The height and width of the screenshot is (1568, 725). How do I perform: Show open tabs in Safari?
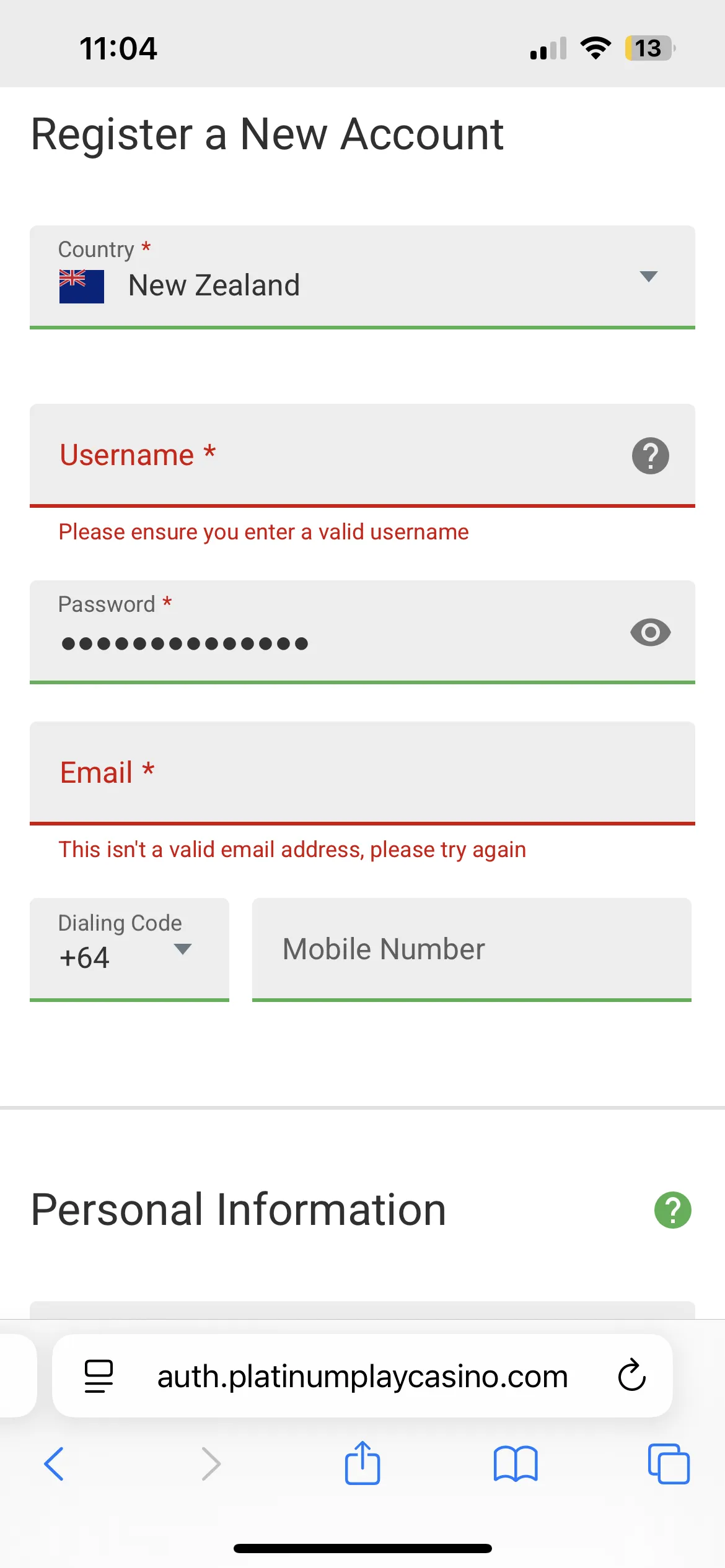(668, 1464)
